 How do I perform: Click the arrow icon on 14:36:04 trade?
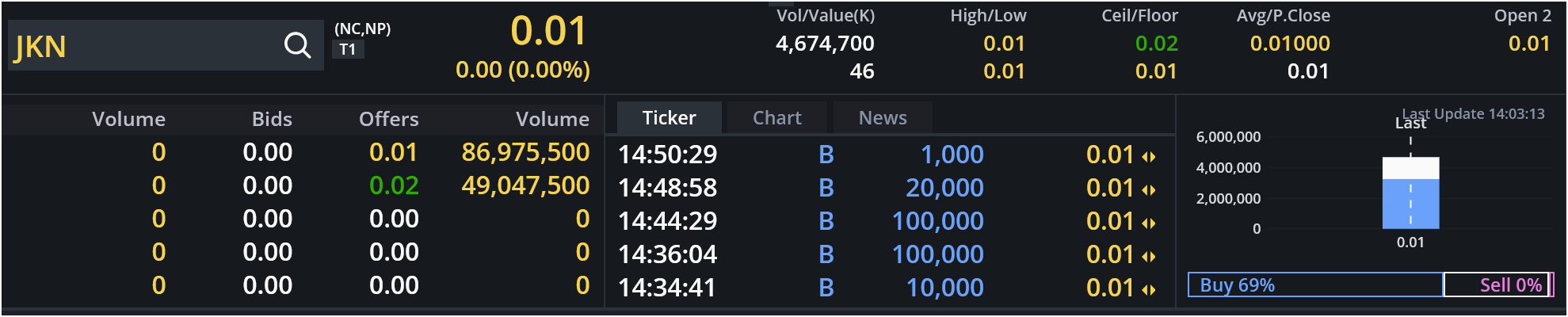1148,257
